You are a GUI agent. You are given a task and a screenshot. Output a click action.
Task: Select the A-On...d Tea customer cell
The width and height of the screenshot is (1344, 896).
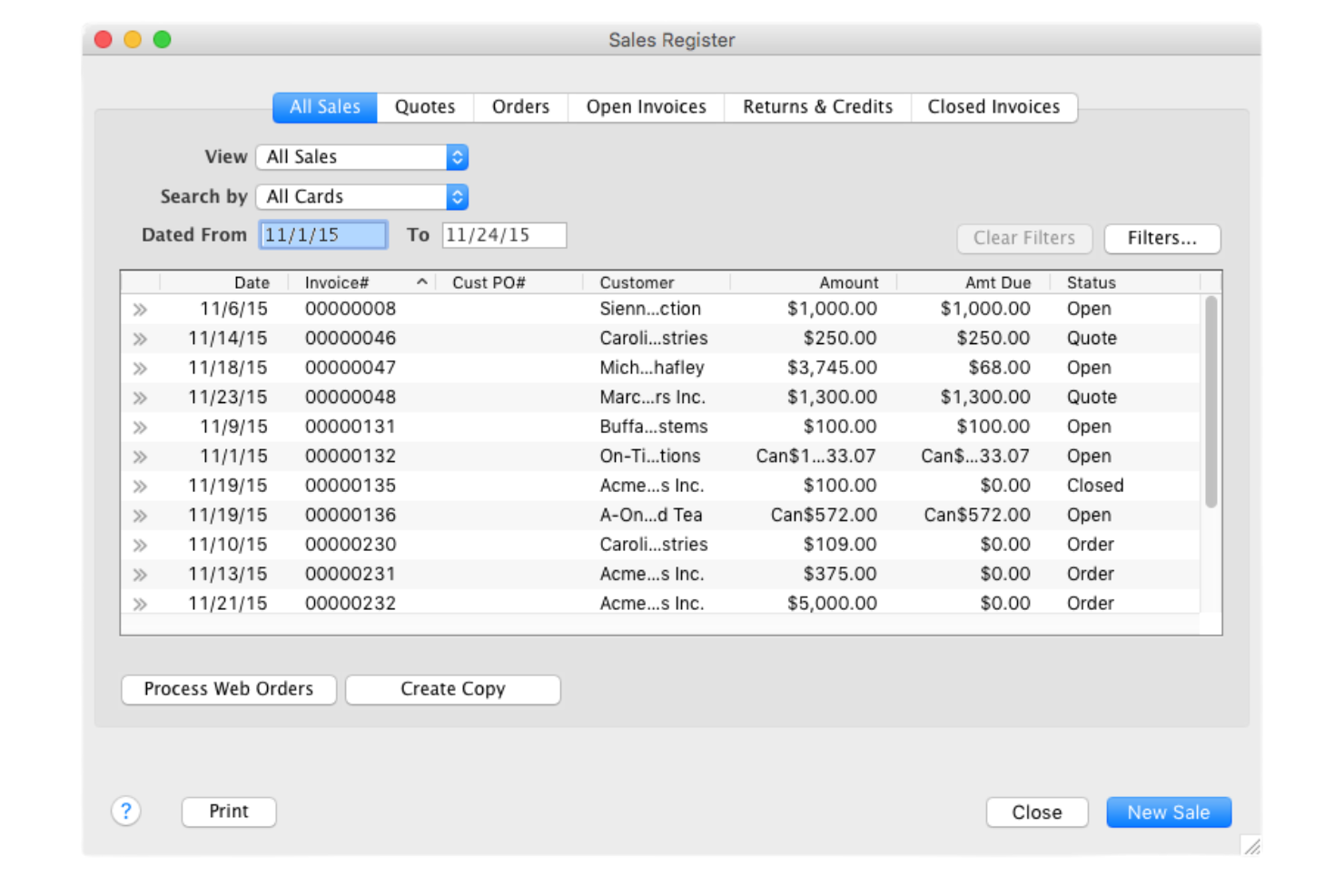click(651, 515)
